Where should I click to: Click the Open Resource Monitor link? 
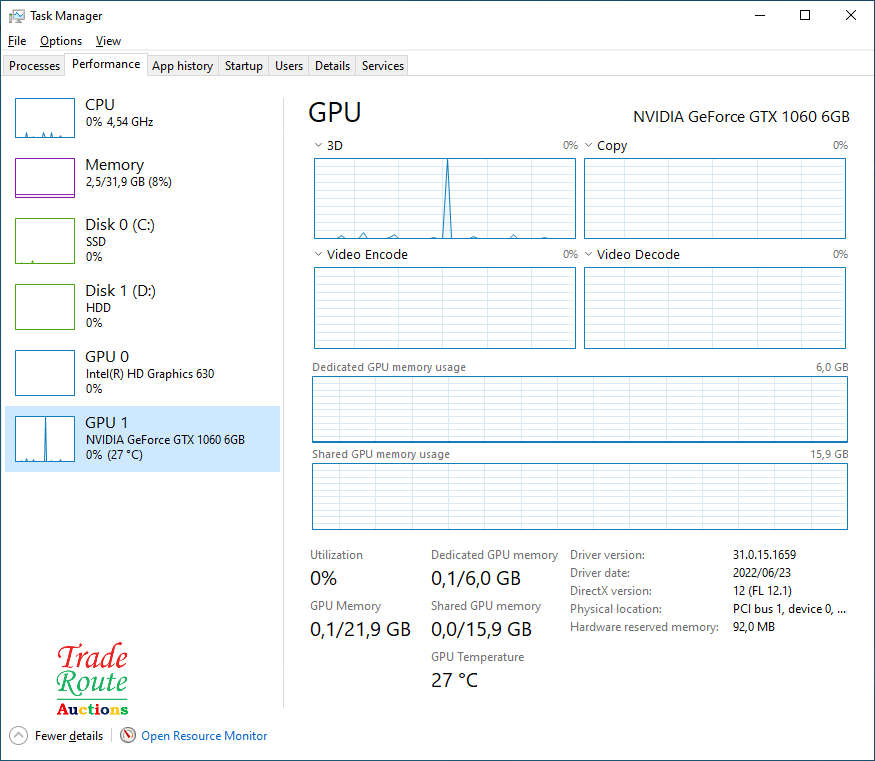tap(204, 735)
